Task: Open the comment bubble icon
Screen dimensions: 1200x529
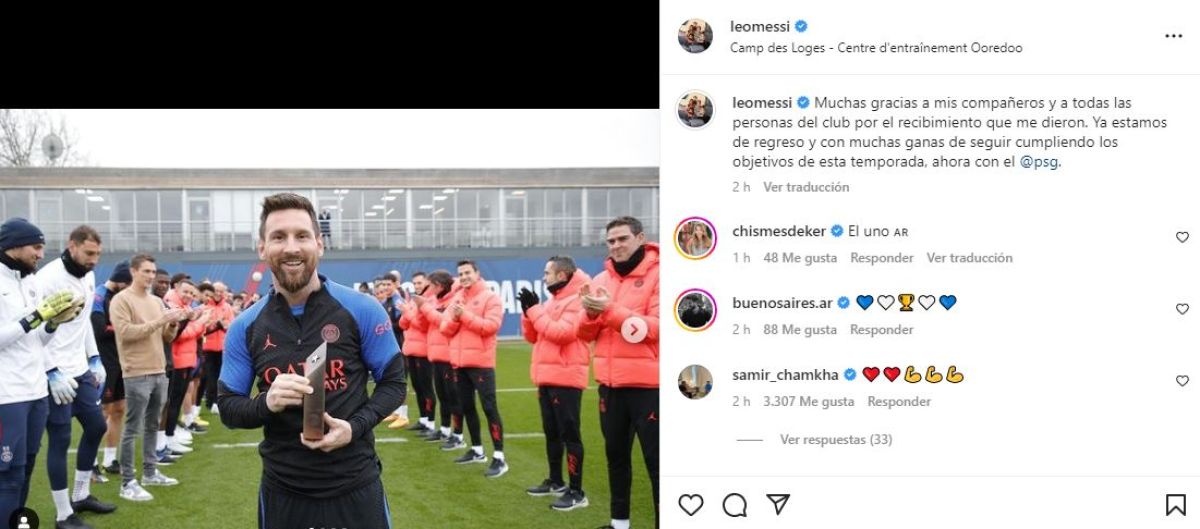Action: 734,503
